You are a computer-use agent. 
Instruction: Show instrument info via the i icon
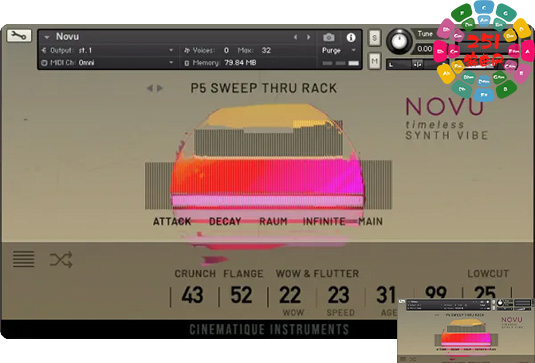click(351, 37)
